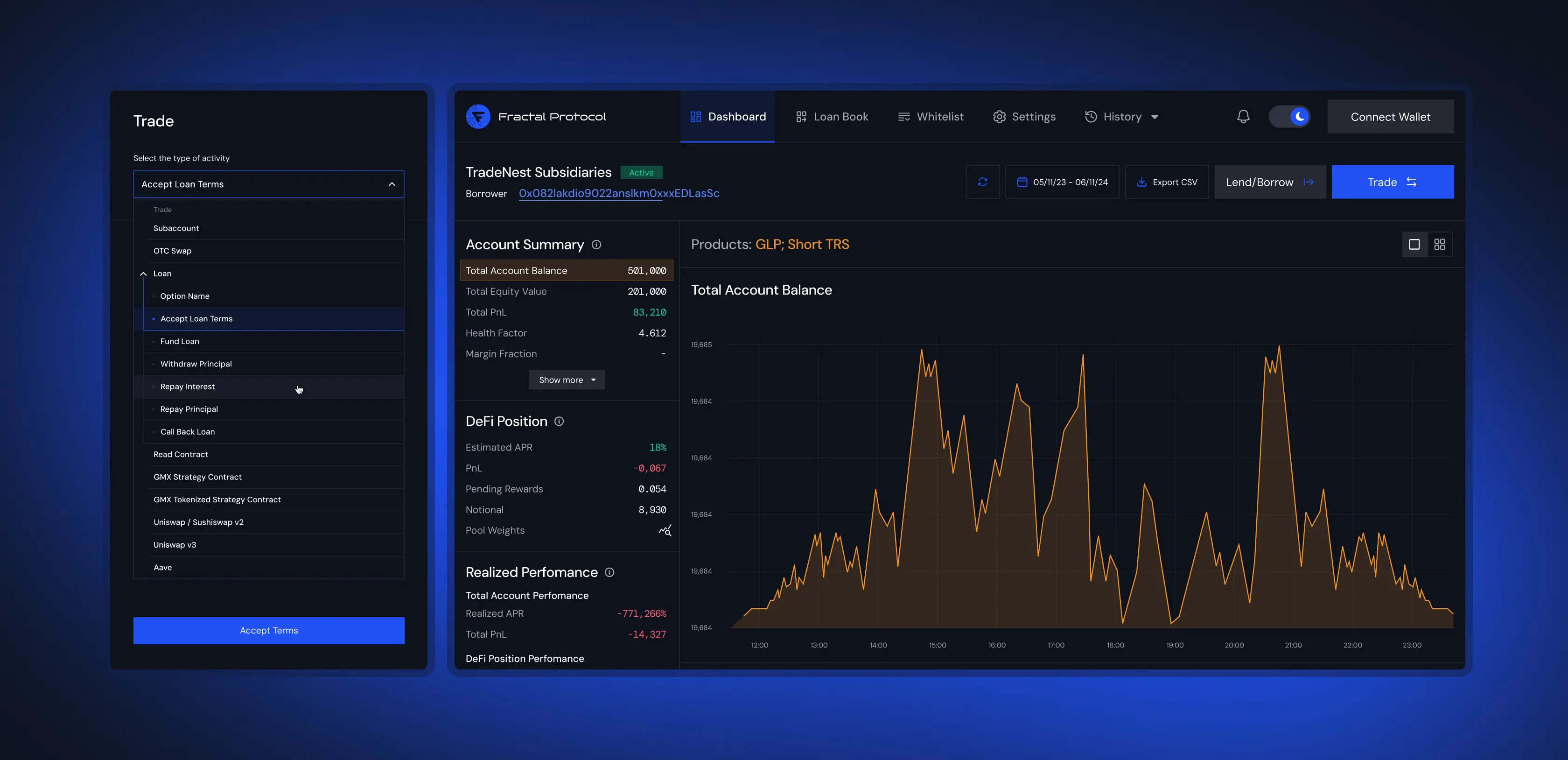Select Read Contract option
The width and height of the screenshot is (1568, 760).
tap(268, 454)
